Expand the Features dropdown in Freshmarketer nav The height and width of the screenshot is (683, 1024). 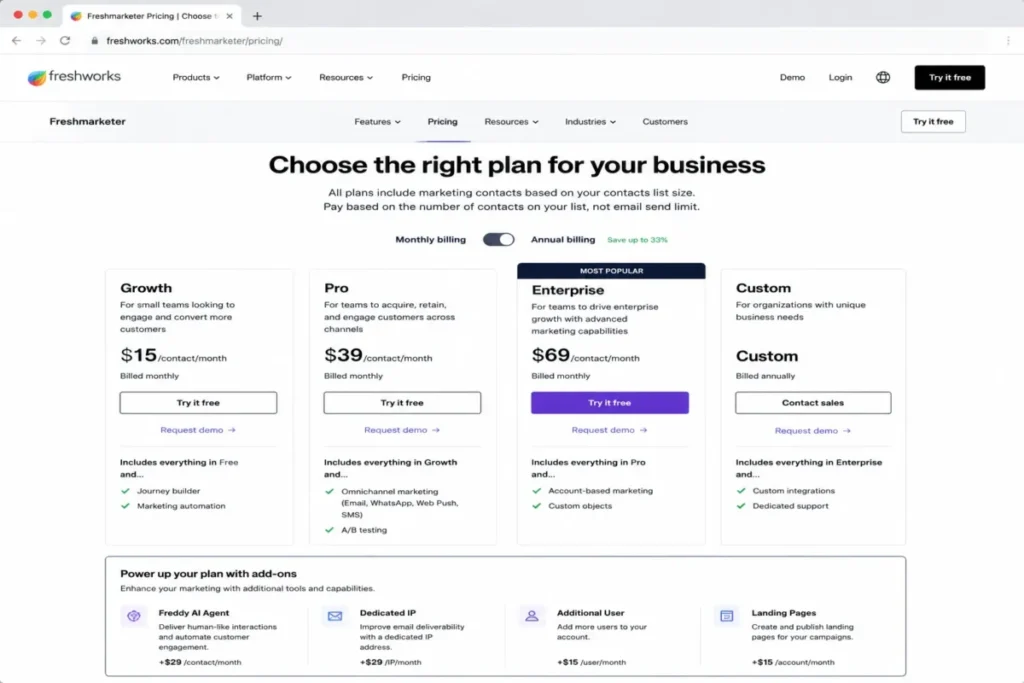tap(377, 121)
